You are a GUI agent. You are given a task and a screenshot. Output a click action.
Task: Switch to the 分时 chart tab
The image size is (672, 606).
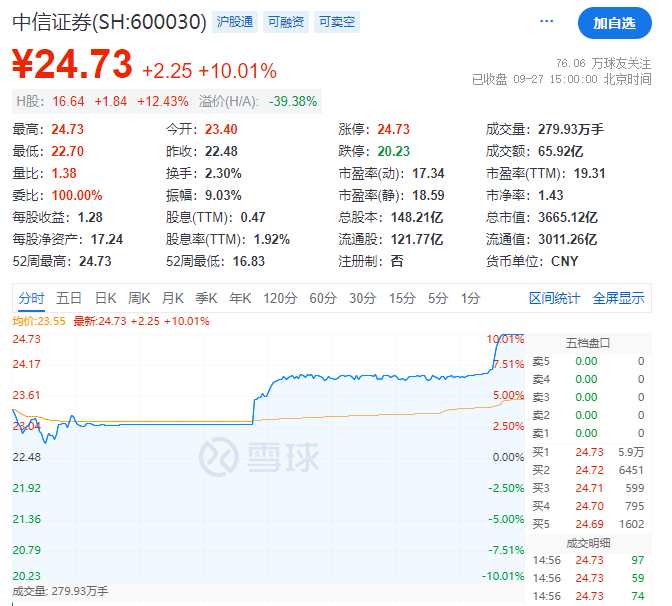31,298
